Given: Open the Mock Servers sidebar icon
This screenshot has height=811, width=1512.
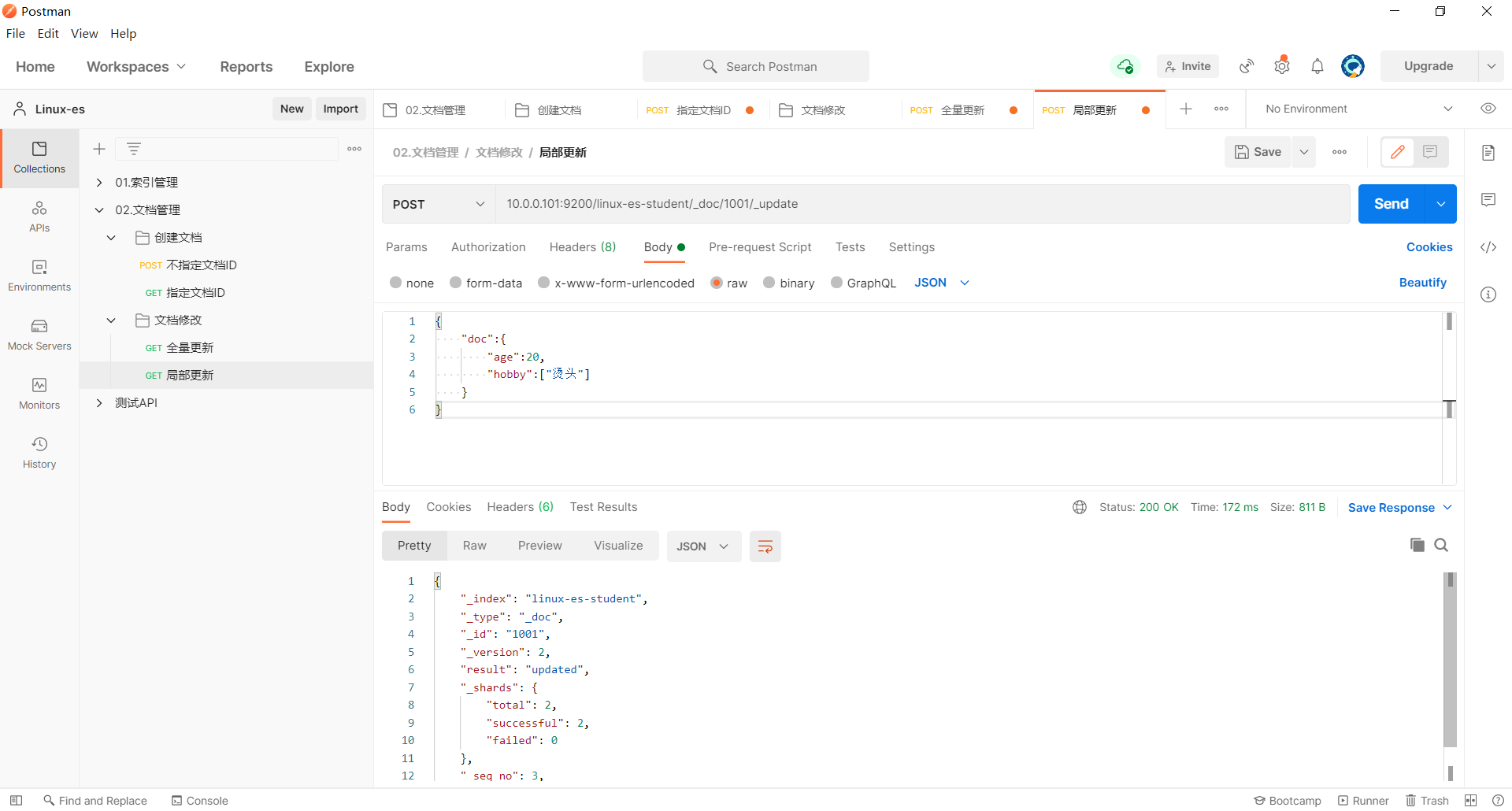Looking at the screenshot, I should point(39,335).
